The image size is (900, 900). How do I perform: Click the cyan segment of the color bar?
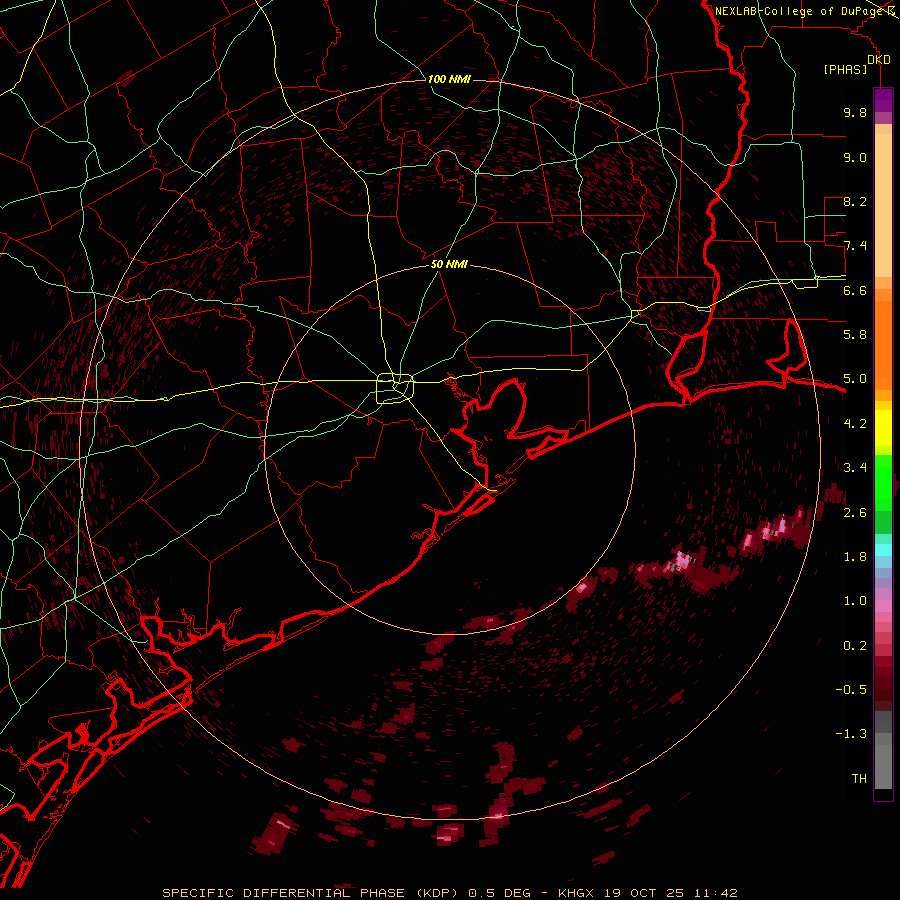[883, 550]
